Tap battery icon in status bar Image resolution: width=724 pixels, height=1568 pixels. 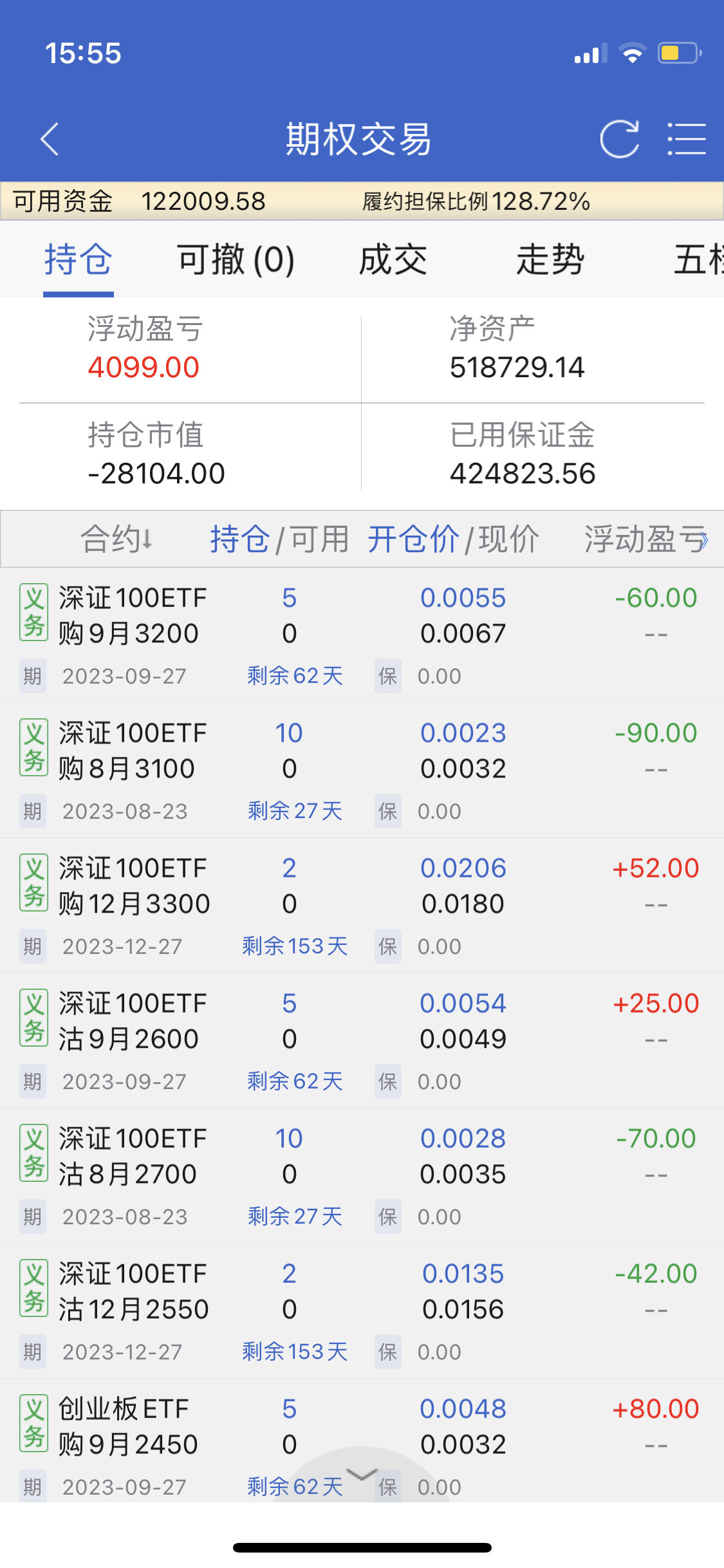(x=678, y=53)
